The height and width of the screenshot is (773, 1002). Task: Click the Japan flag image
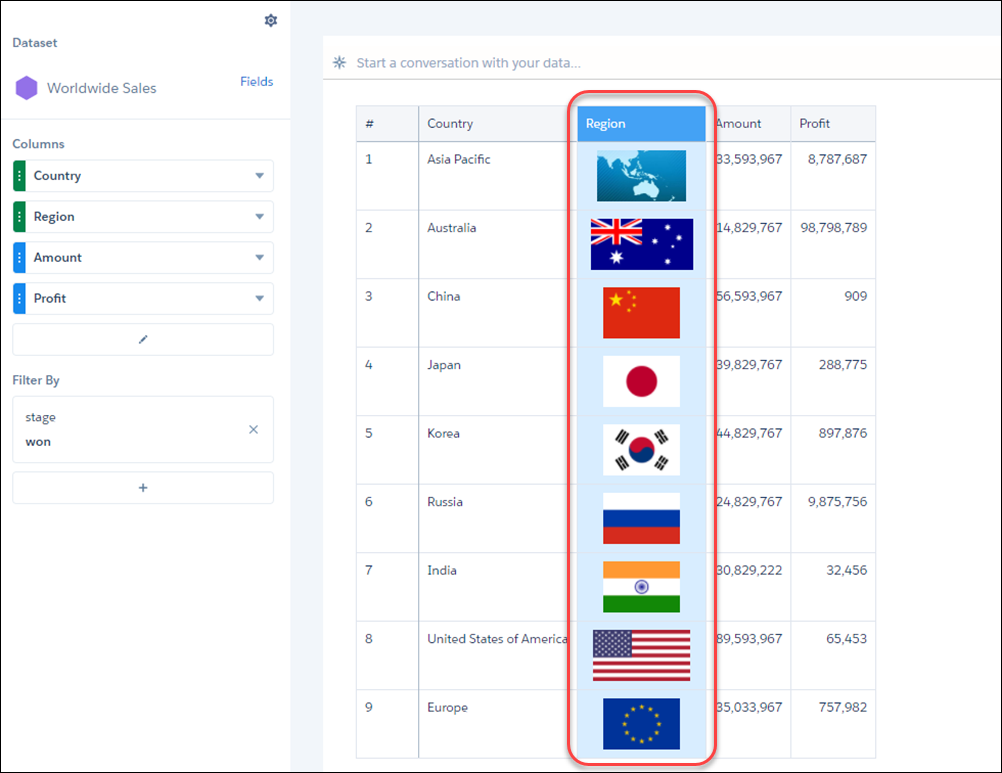coord(642,381)
